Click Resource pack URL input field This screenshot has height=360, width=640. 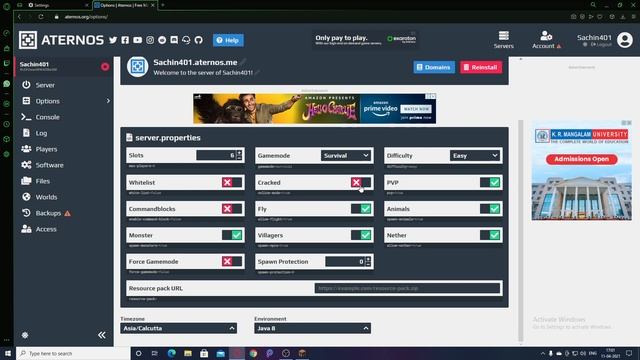pyautogui.click(x=407, y=288)
